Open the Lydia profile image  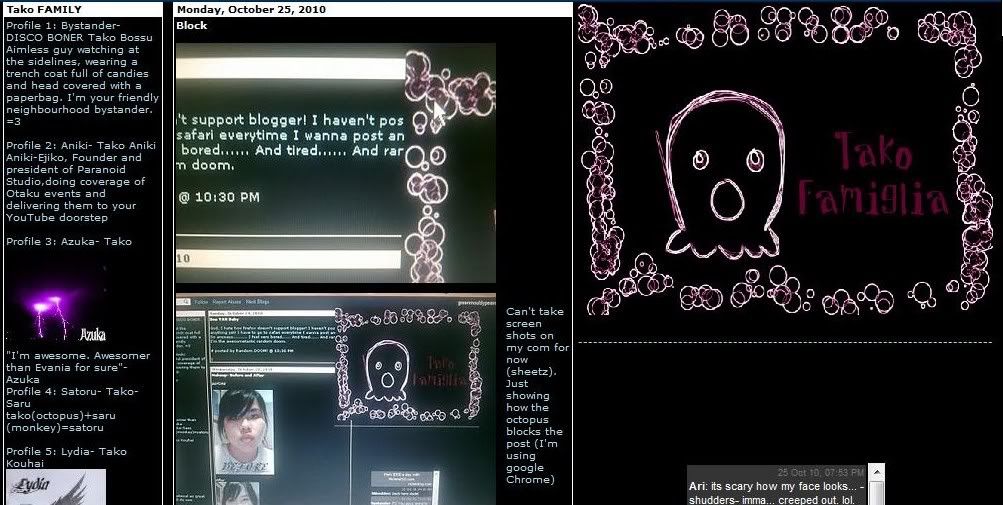point(56,487)
